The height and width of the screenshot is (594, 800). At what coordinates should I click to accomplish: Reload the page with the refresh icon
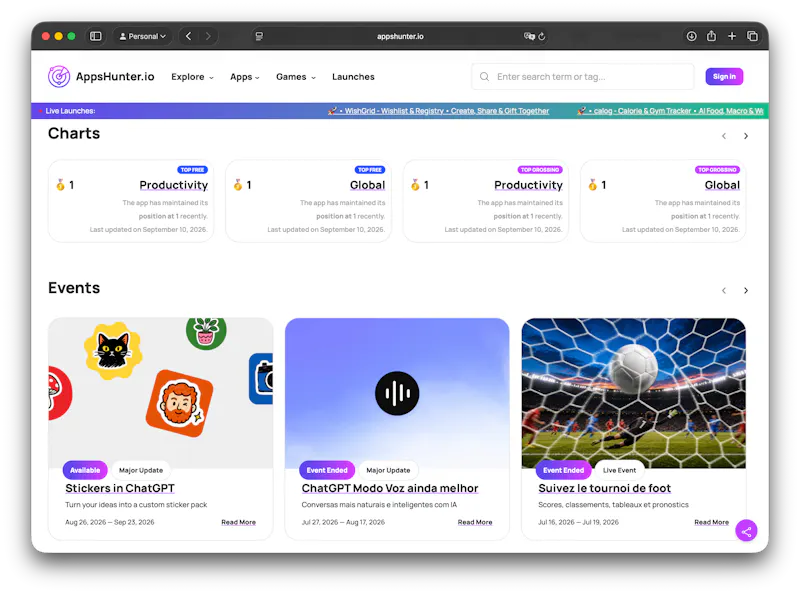(542, 36)
